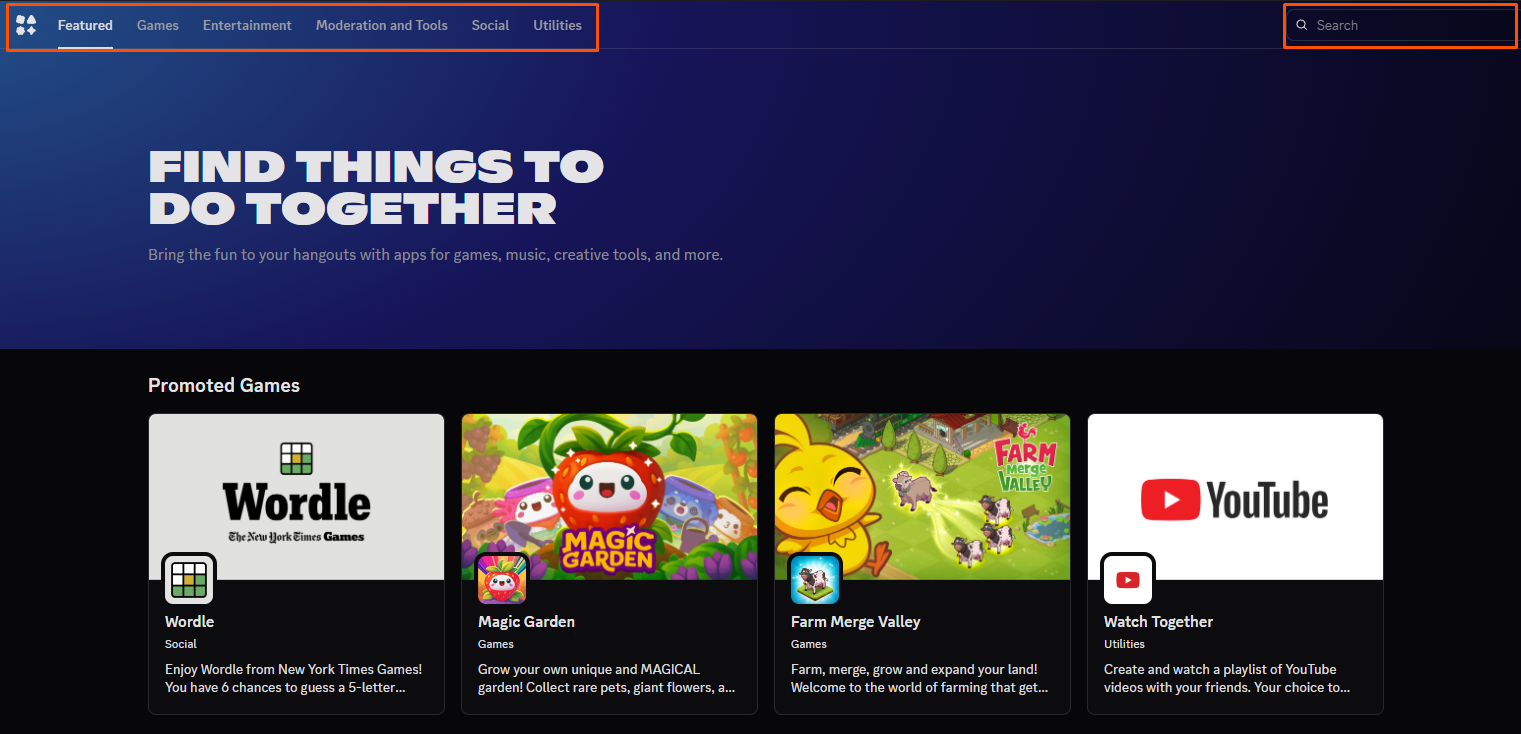Click the app directory logo icon
The image size is (1521, 734).
pyautogui.click(x=26, y=25)
